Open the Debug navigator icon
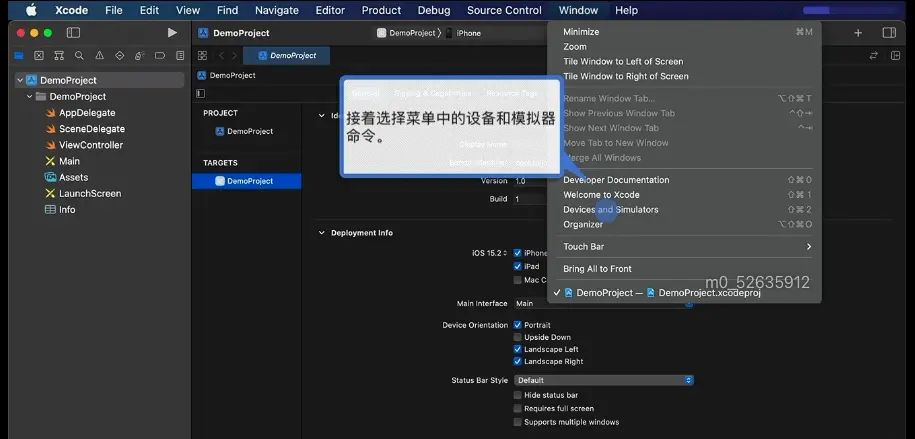 pyautogui.click(x=139, y=55)
